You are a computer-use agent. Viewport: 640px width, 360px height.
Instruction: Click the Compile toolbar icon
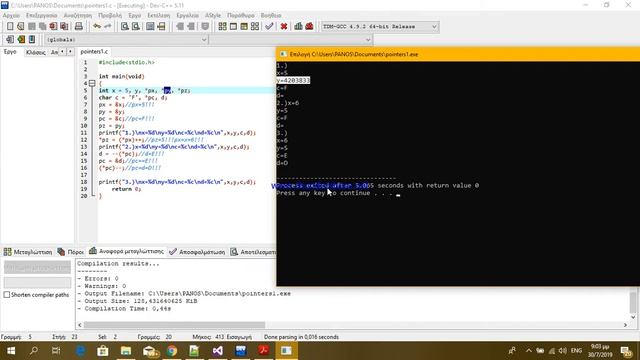[222, 27]
